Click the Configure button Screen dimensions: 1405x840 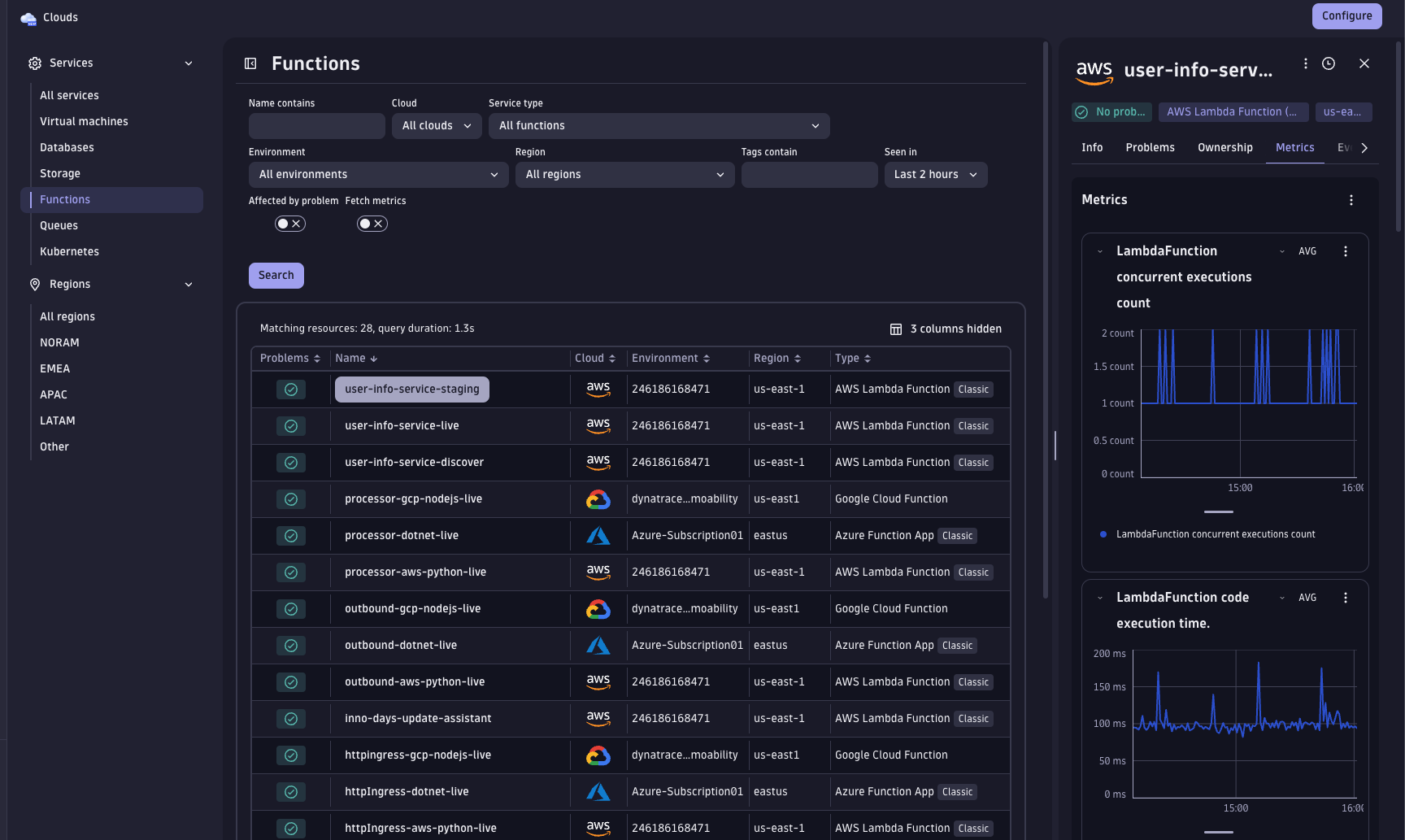pos(1346,15)
